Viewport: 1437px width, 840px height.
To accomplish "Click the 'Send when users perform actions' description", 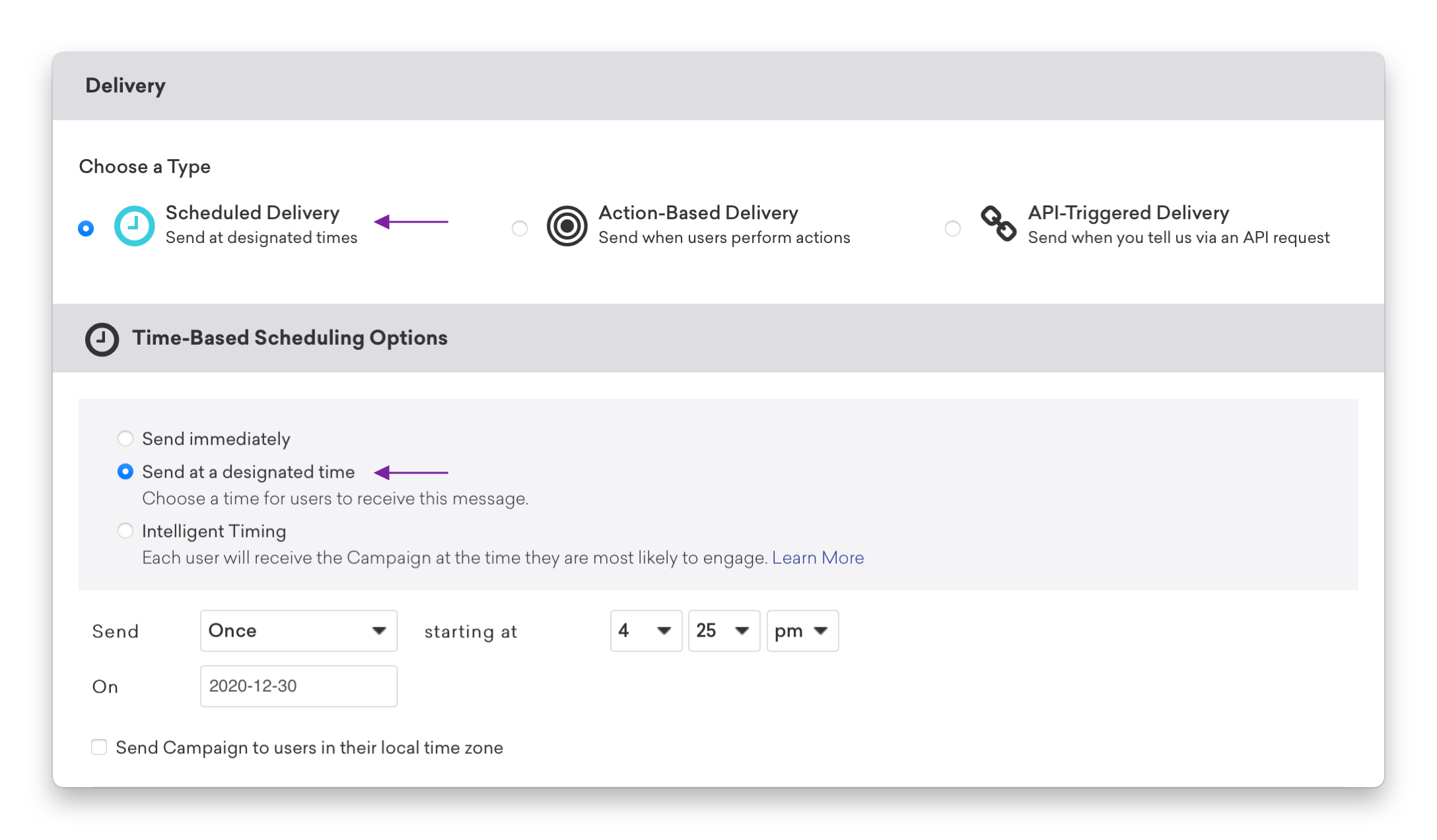I will tap(724, 238).
